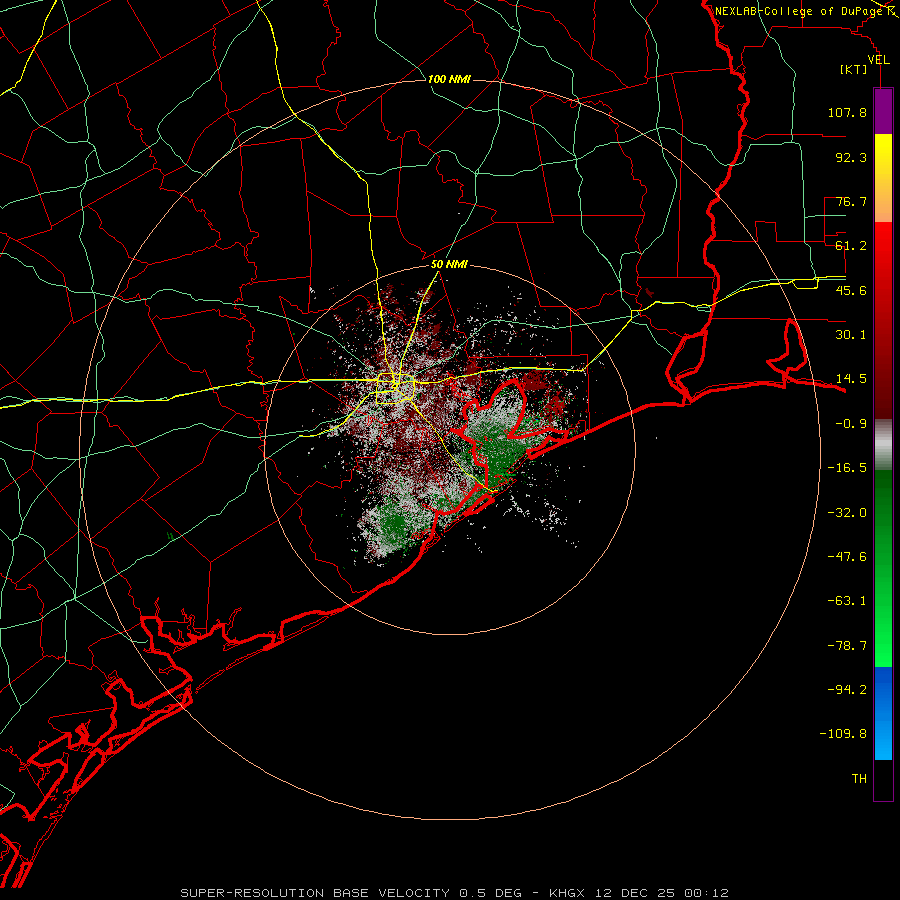Click the 50 NMI range ring label
900x900 pixels.
click(x=449, y=265)
